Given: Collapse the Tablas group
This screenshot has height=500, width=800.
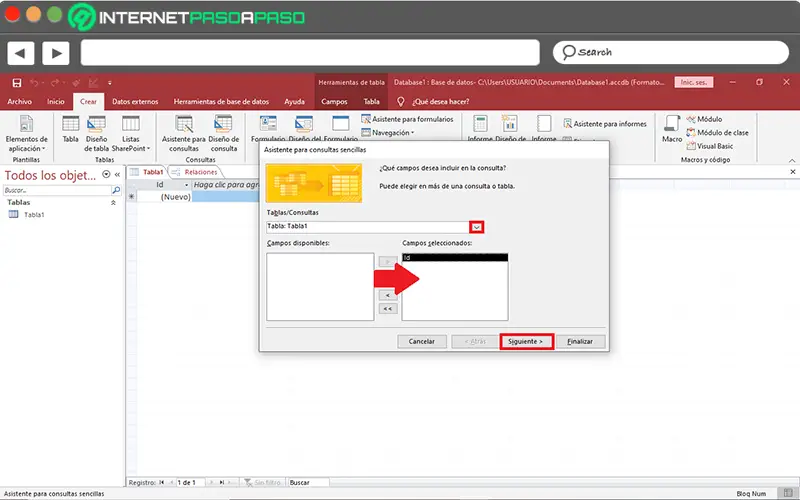Looking at the screenshot, I should 113,203.
